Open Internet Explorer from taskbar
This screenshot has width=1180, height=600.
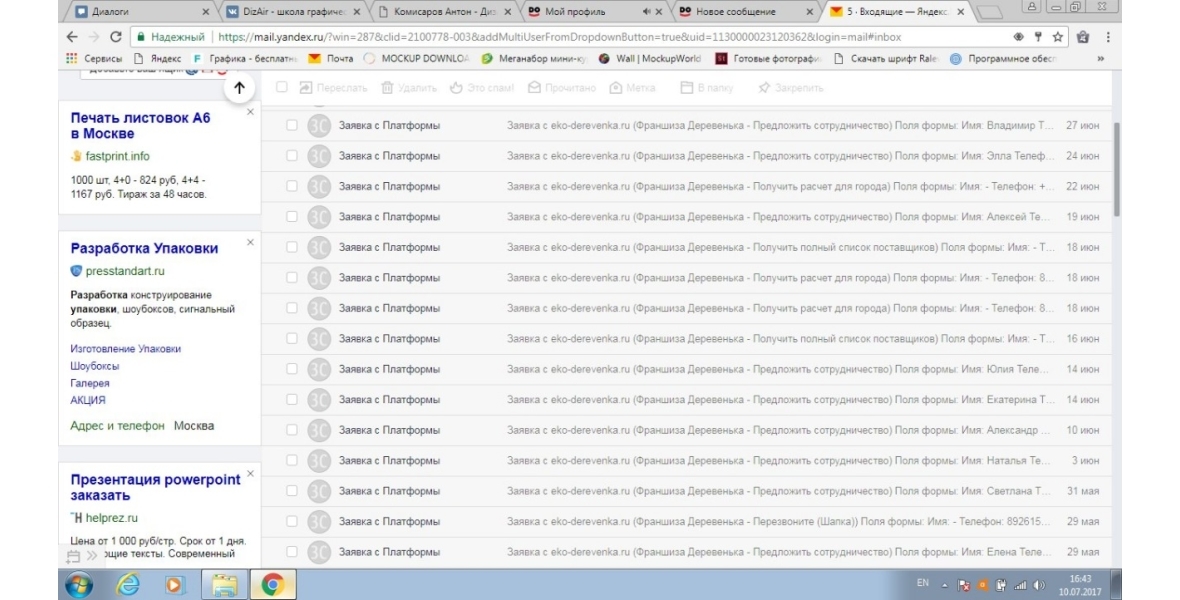[128, 585]
